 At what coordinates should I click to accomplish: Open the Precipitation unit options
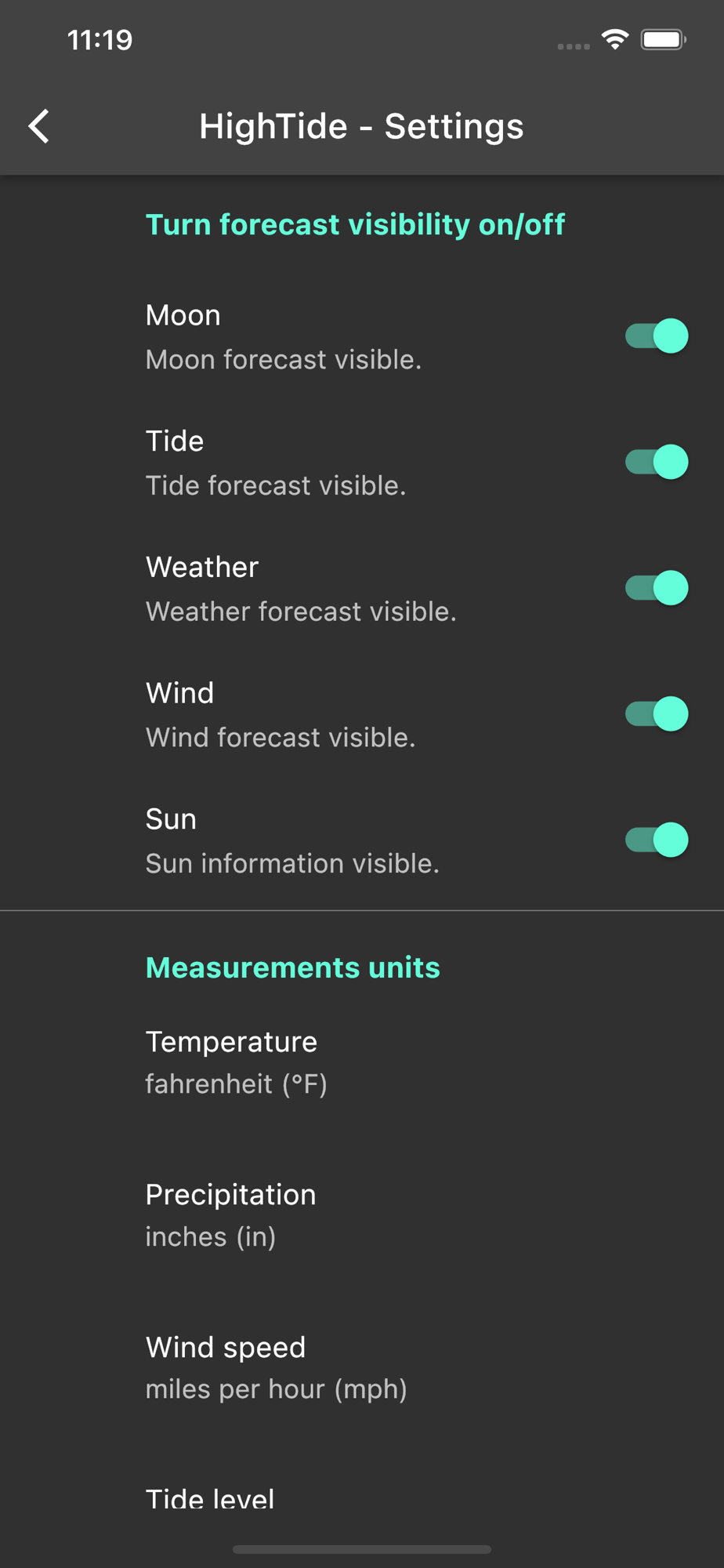pos(362,1215)
